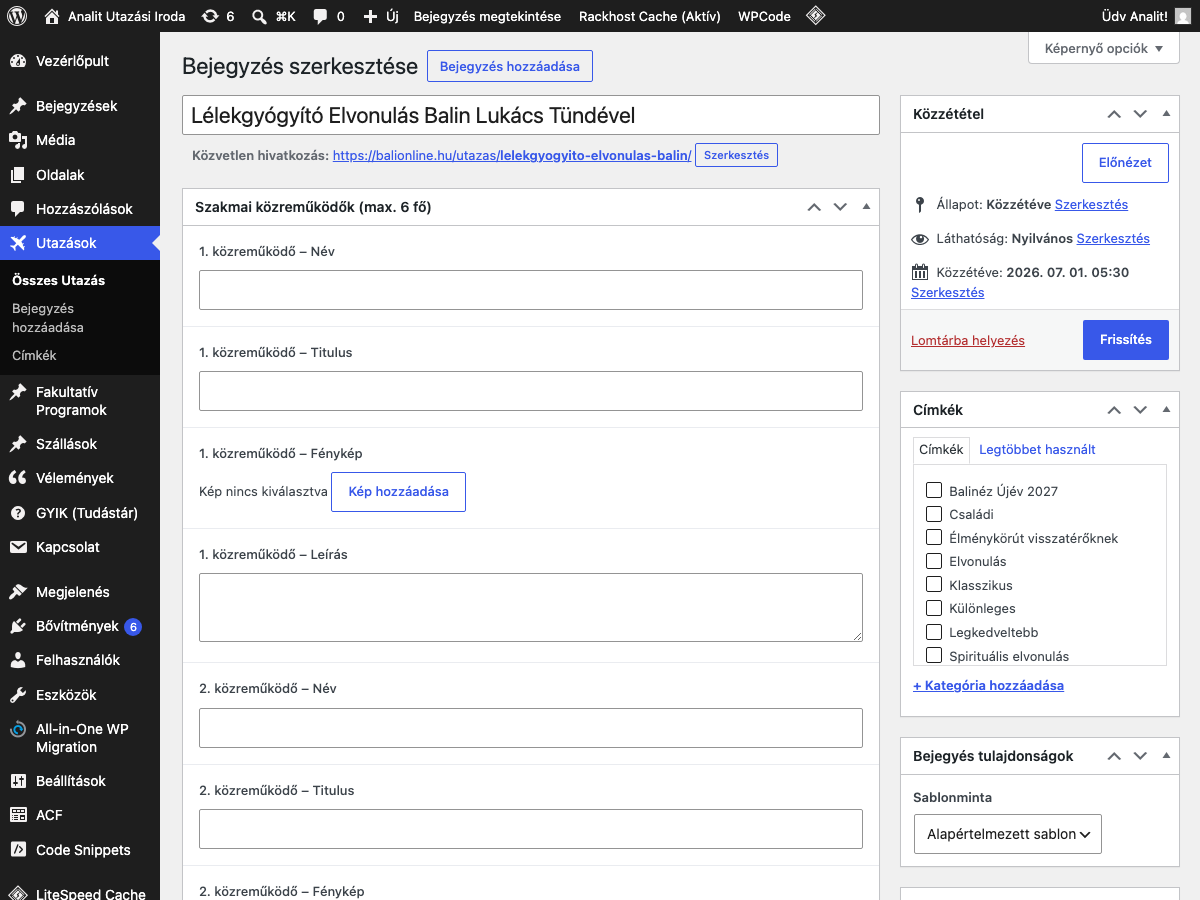Switch to Legtöbbet használt tab

click(1037, 450)
